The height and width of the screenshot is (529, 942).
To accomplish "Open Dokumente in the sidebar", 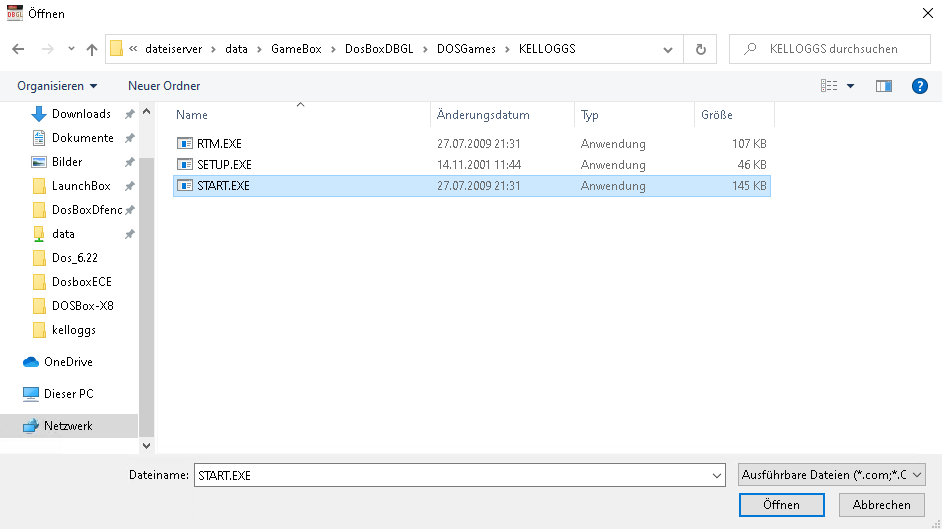I will (82, 138).
